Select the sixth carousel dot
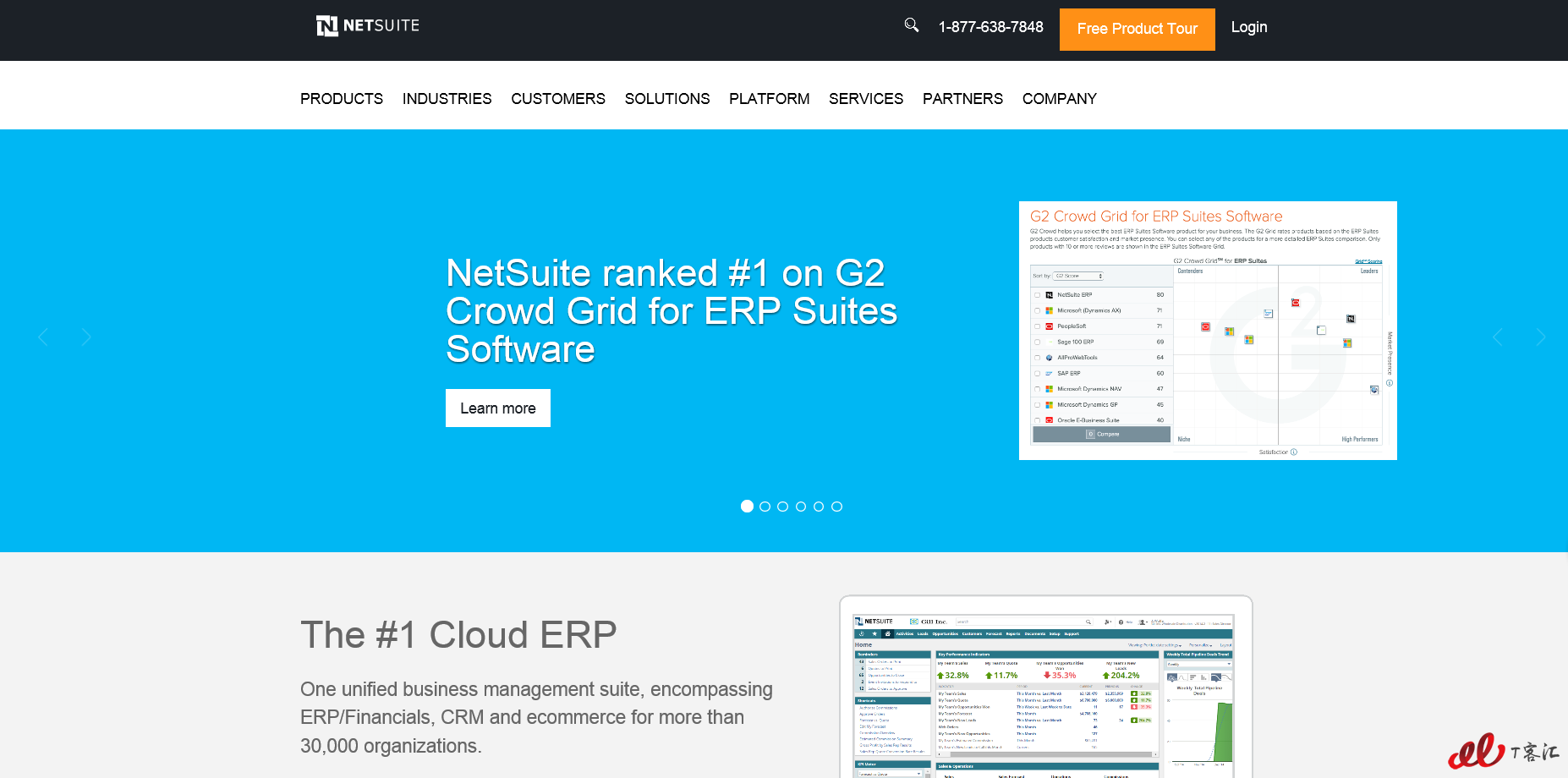The height and width of the screenshot is (778, 1568). click(836, 507)
